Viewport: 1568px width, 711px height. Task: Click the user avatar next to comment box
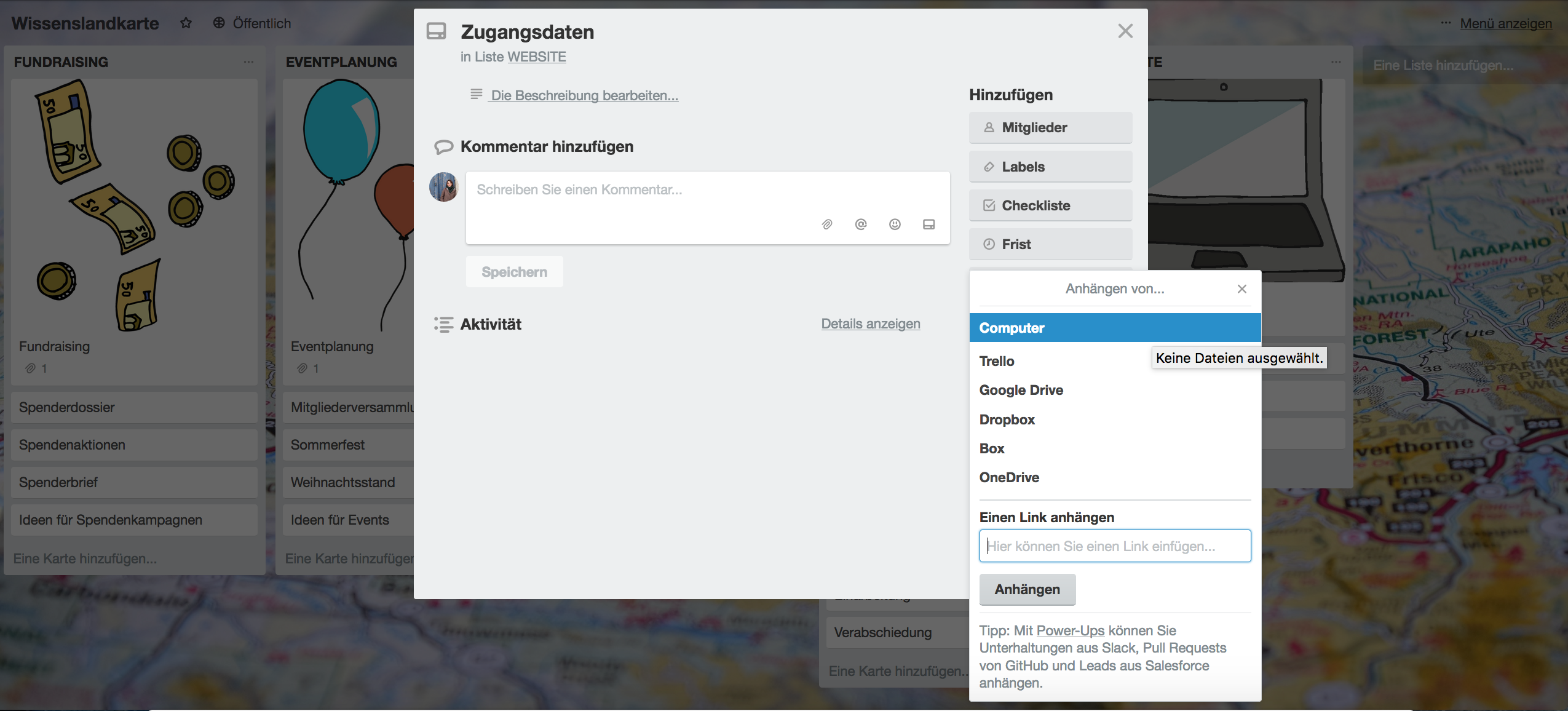tap(443, 187)
